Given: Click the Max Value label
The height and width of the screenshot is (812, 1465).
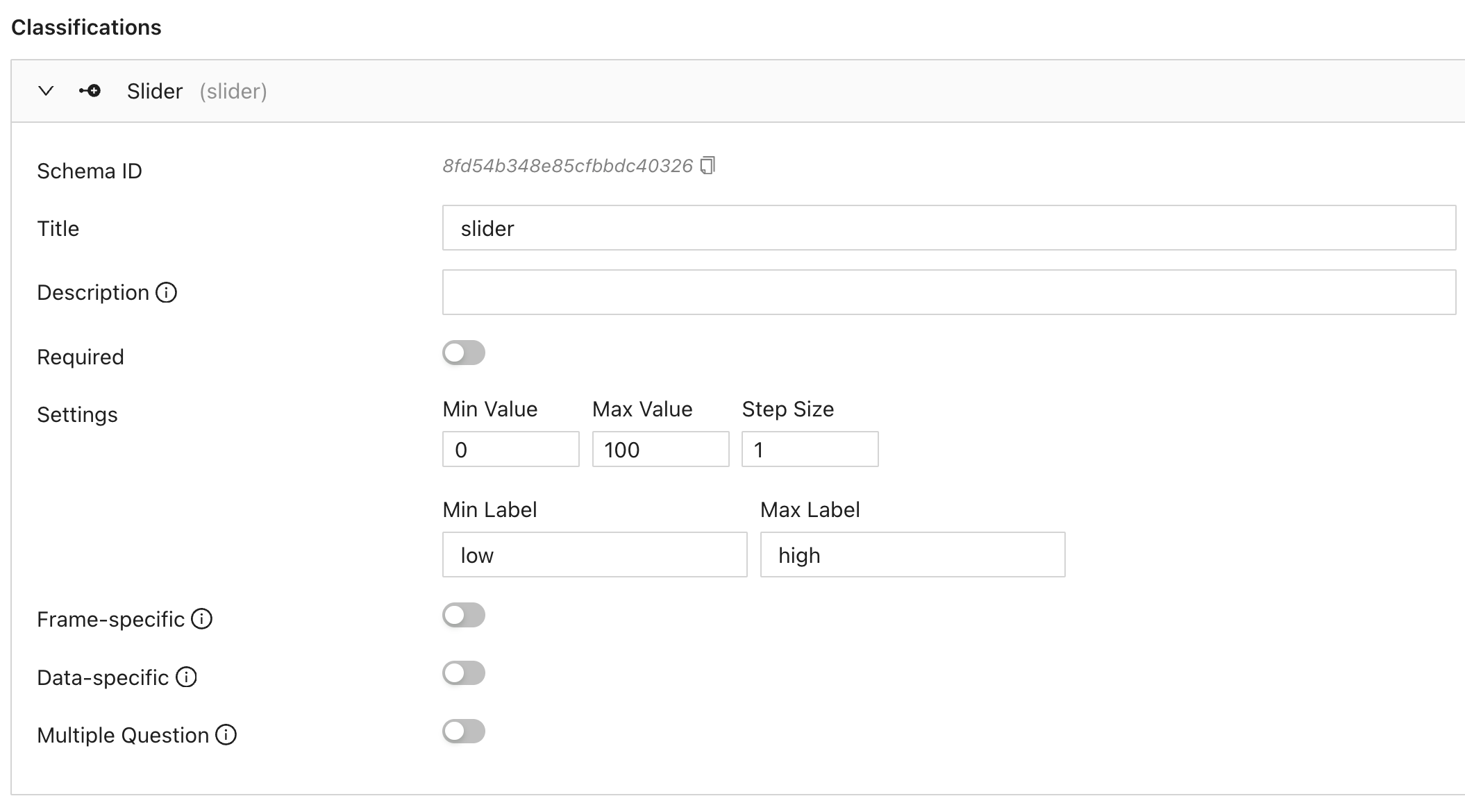Looking at the screenshot, I should click(x=642, y=409).
